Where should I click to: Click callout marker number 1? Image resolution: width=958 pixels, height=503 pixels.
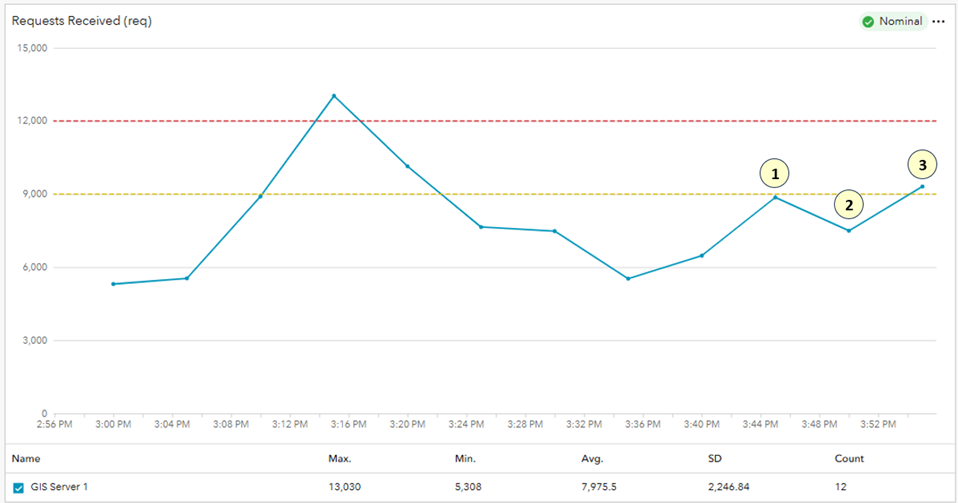(x=774, y=173)
